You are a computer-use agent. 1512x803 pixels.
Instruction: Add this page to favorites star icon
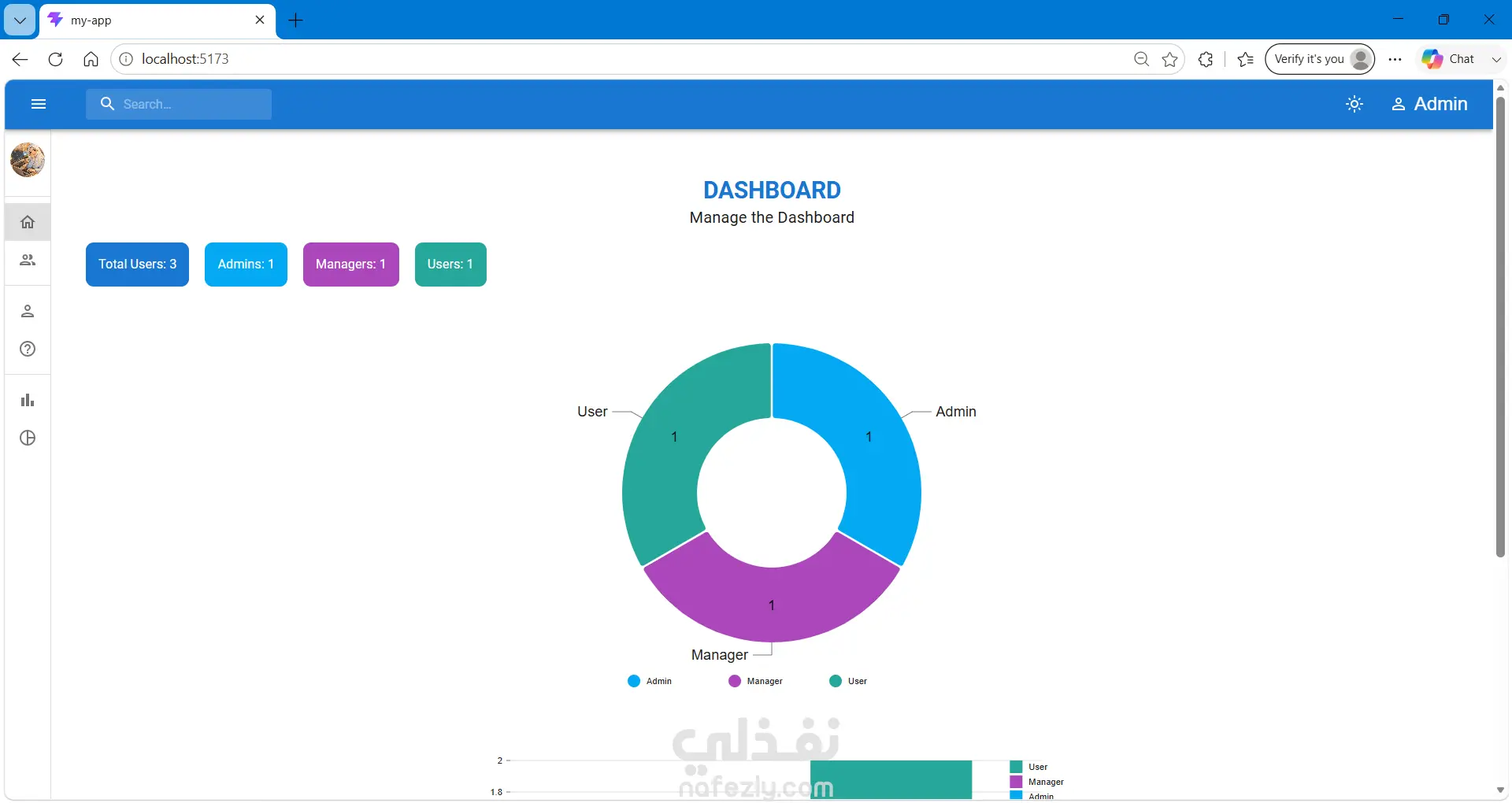point(1170,59)
